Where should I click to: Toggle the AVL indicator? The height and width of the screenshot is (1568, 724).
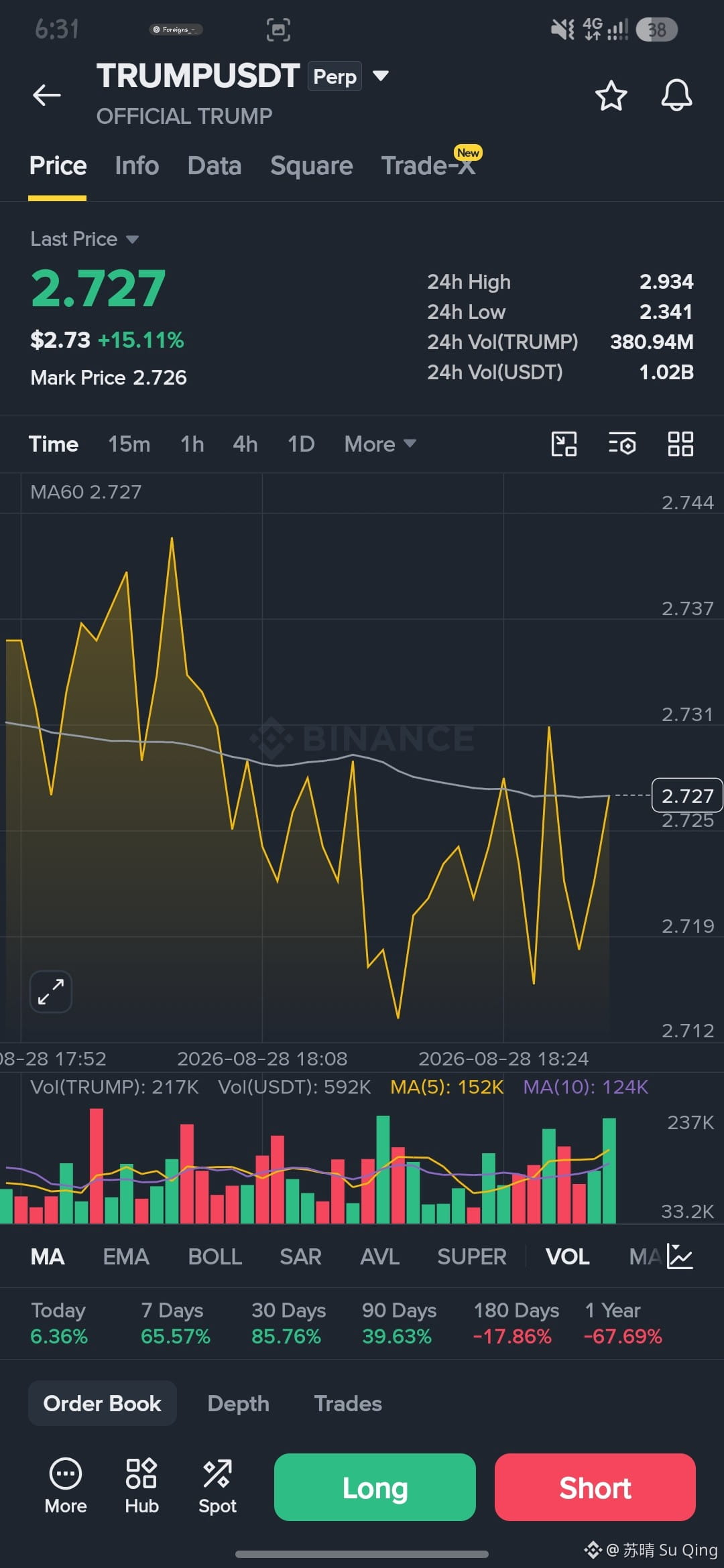tap(379, 1256)
